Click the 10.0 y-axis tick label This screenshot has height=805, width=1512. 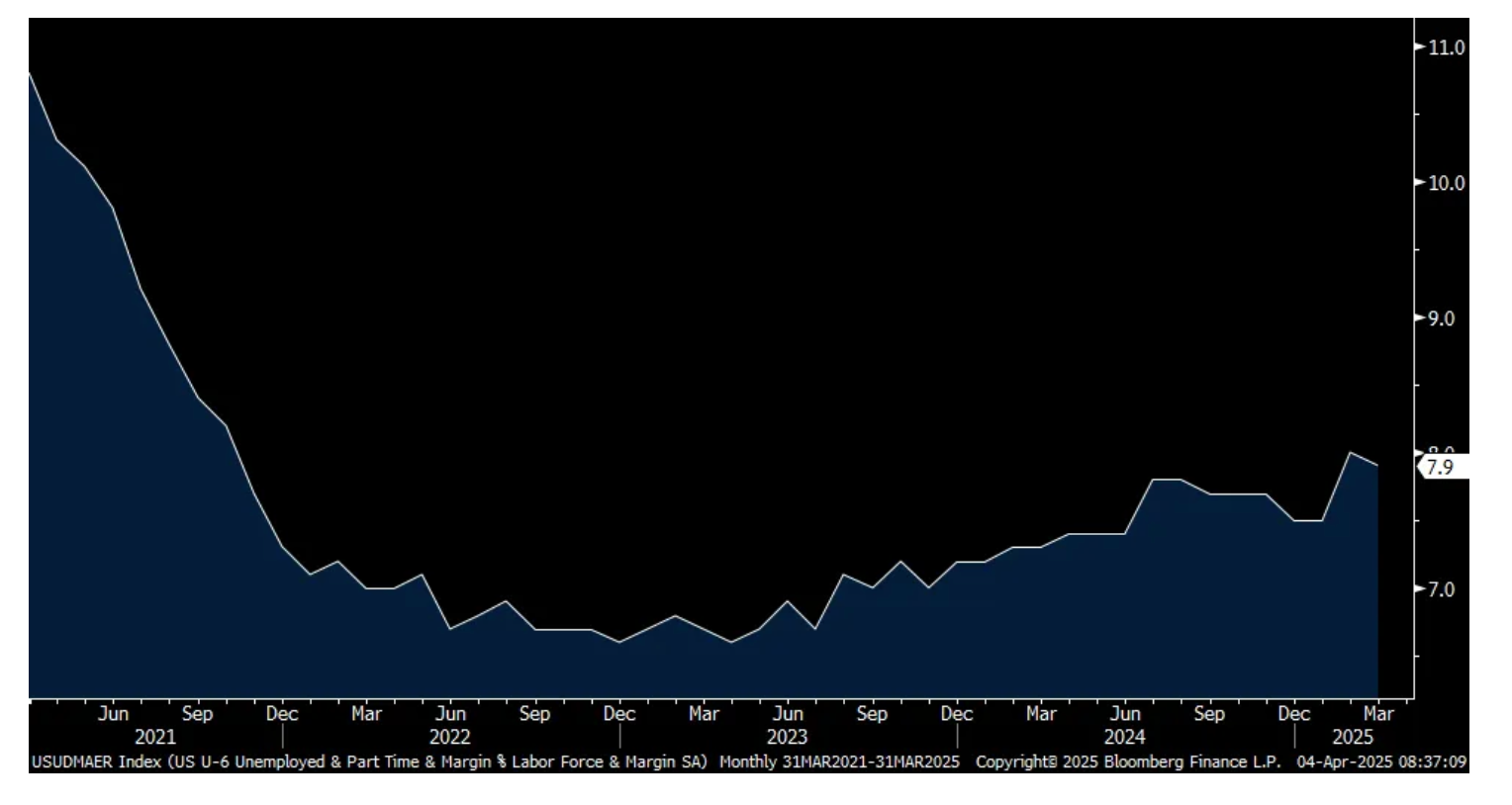click(1447, 183)
